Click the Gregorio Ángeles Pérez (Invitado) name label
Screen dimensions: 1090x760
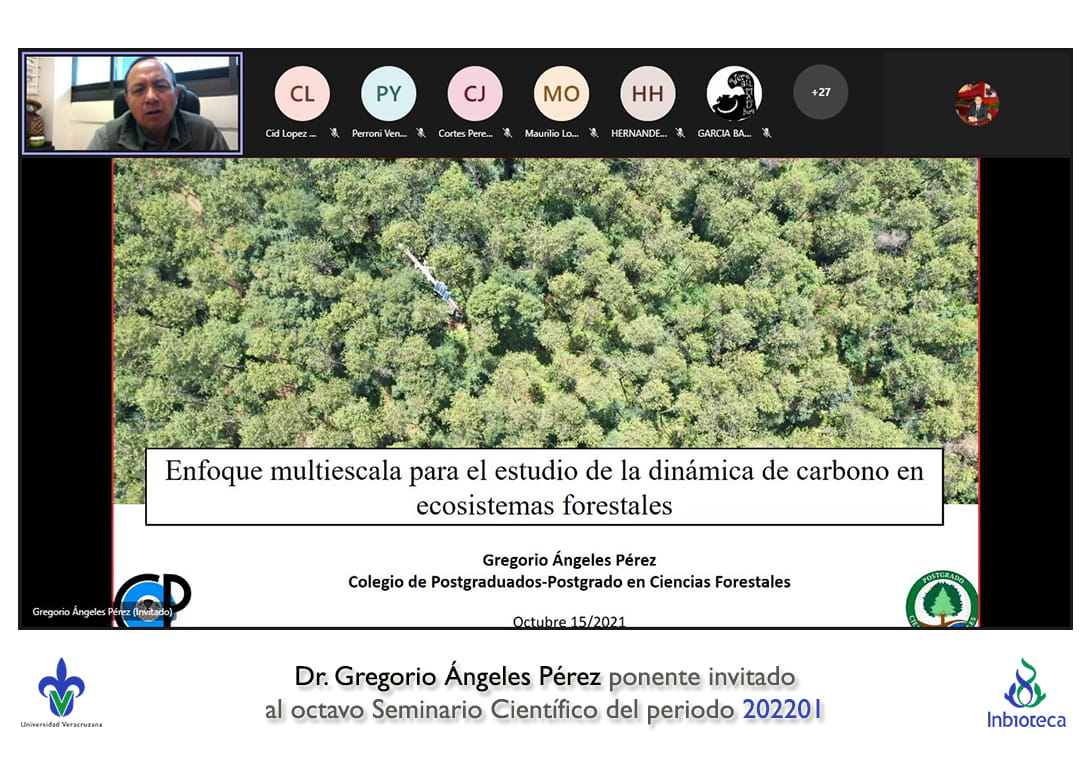coord(102,611)
